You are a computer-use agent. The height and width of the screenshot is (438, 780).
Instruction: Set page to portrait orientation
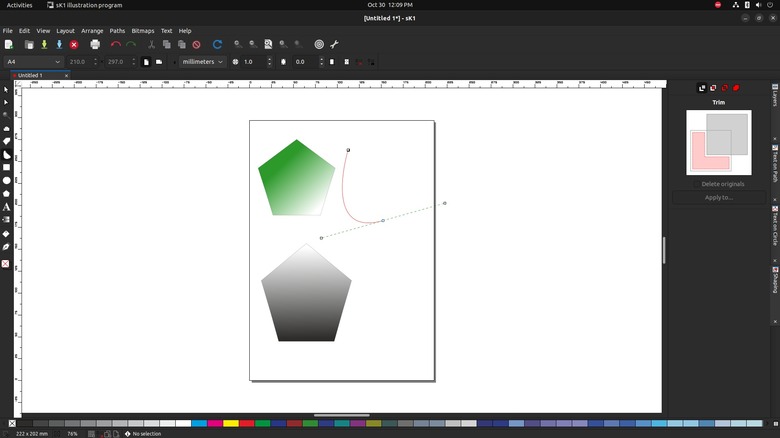pos(146,62)
